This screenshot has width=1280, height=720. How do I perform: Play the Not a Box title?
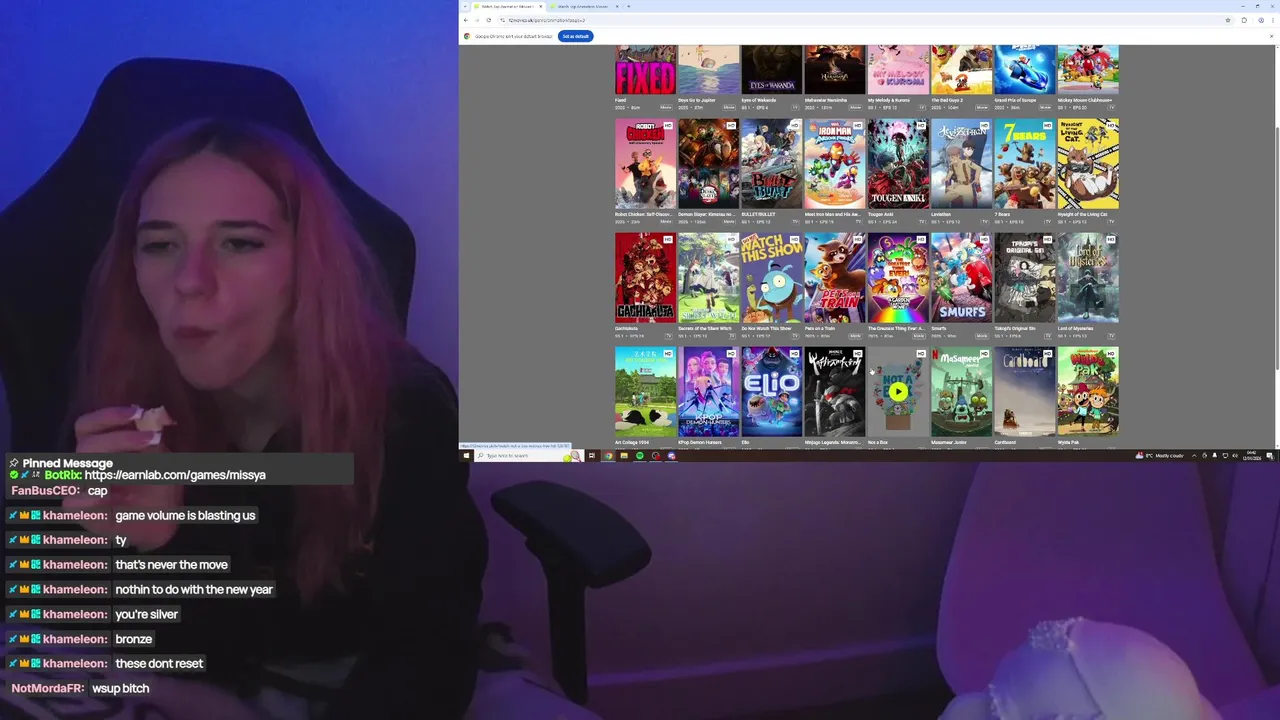[898, 392]
